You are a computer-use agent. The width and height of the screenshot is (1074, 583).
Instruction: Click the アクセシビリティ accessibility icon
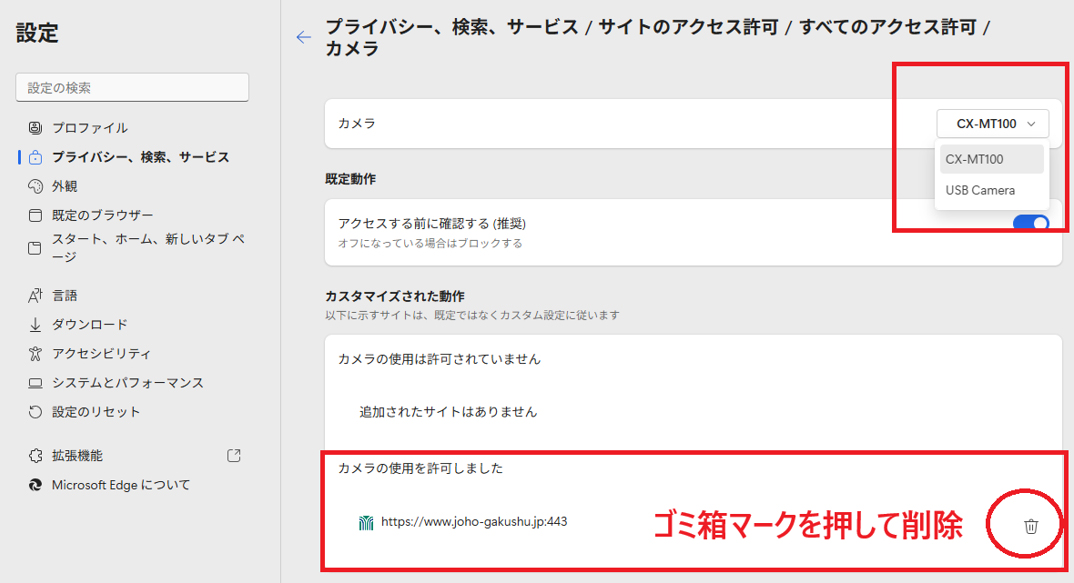tap(35, 353)
